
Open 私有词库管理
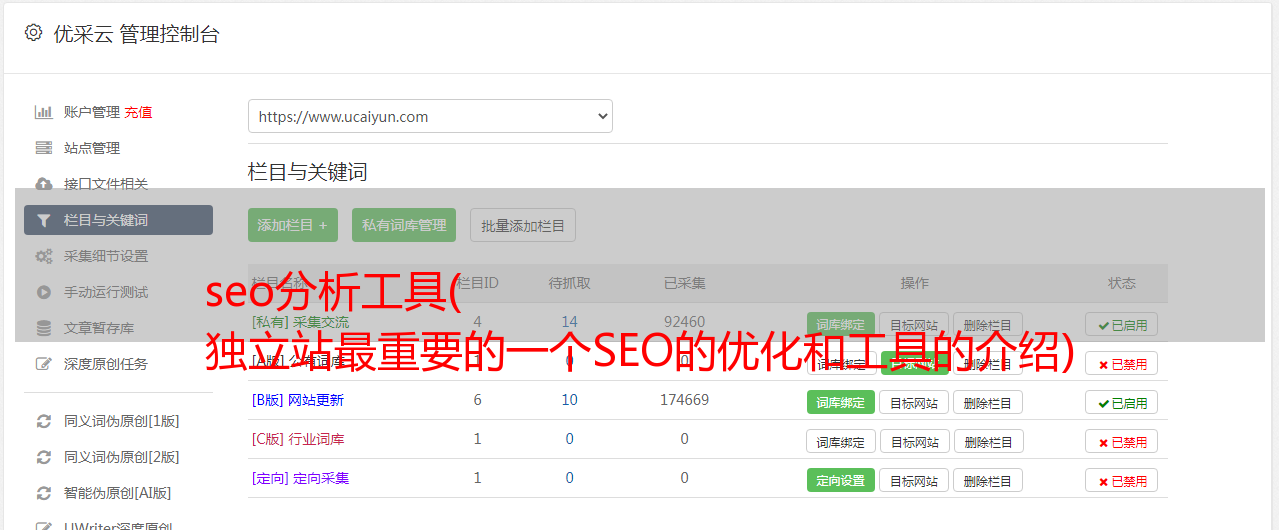404,225
